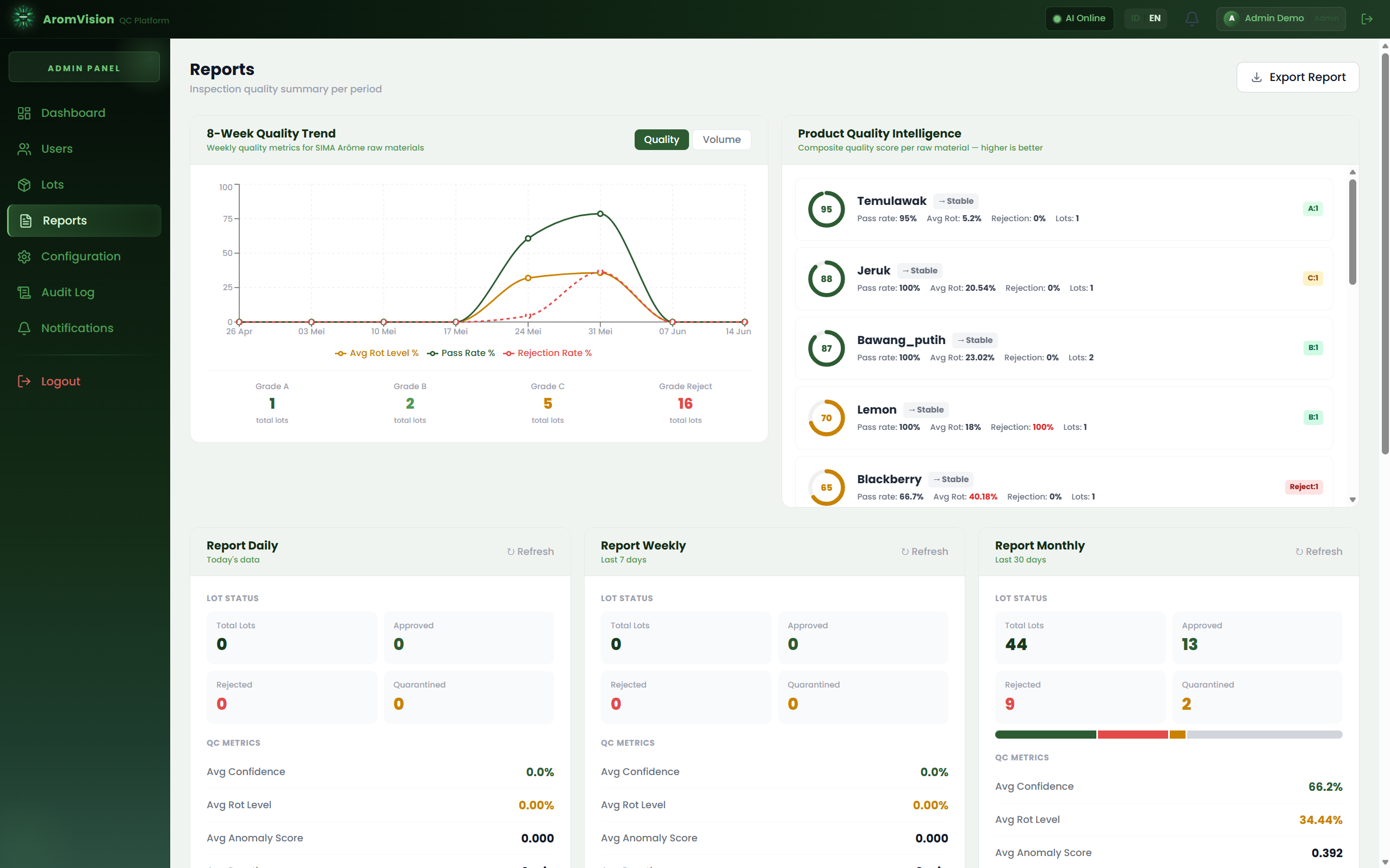Open the notifications bell in header
Screen dimensions: 1390x868
coord(1192,18)
